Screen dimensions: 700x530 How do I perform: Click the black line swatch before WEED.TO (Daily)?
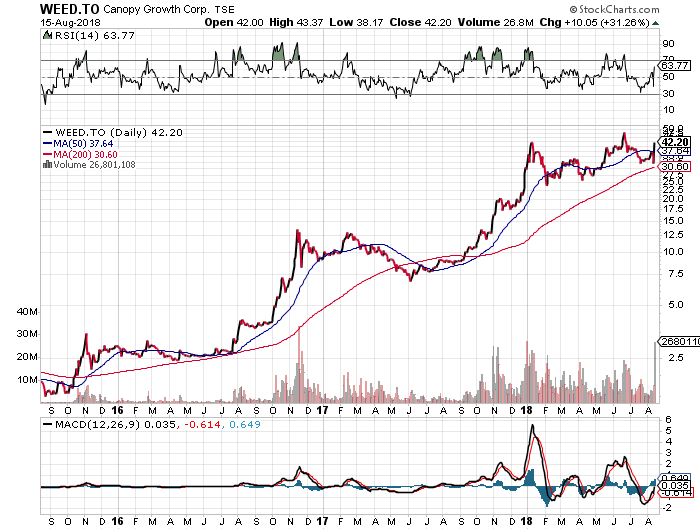click(x=47, y=132)
